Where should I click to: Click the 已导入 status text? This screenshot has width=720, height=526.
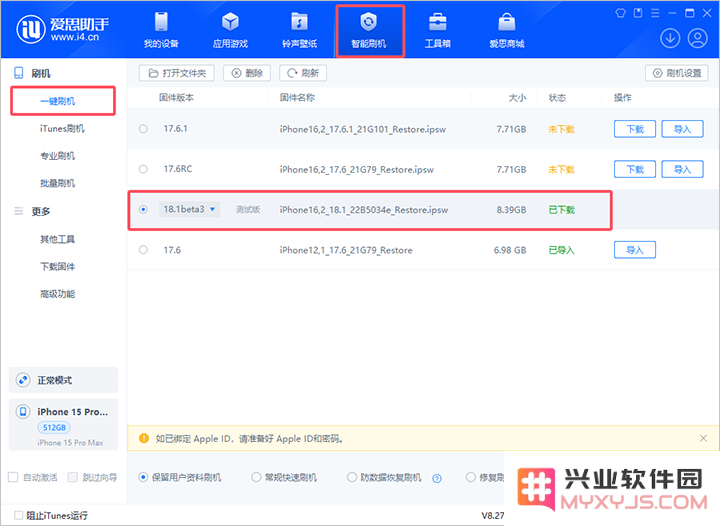coord(562,250)
